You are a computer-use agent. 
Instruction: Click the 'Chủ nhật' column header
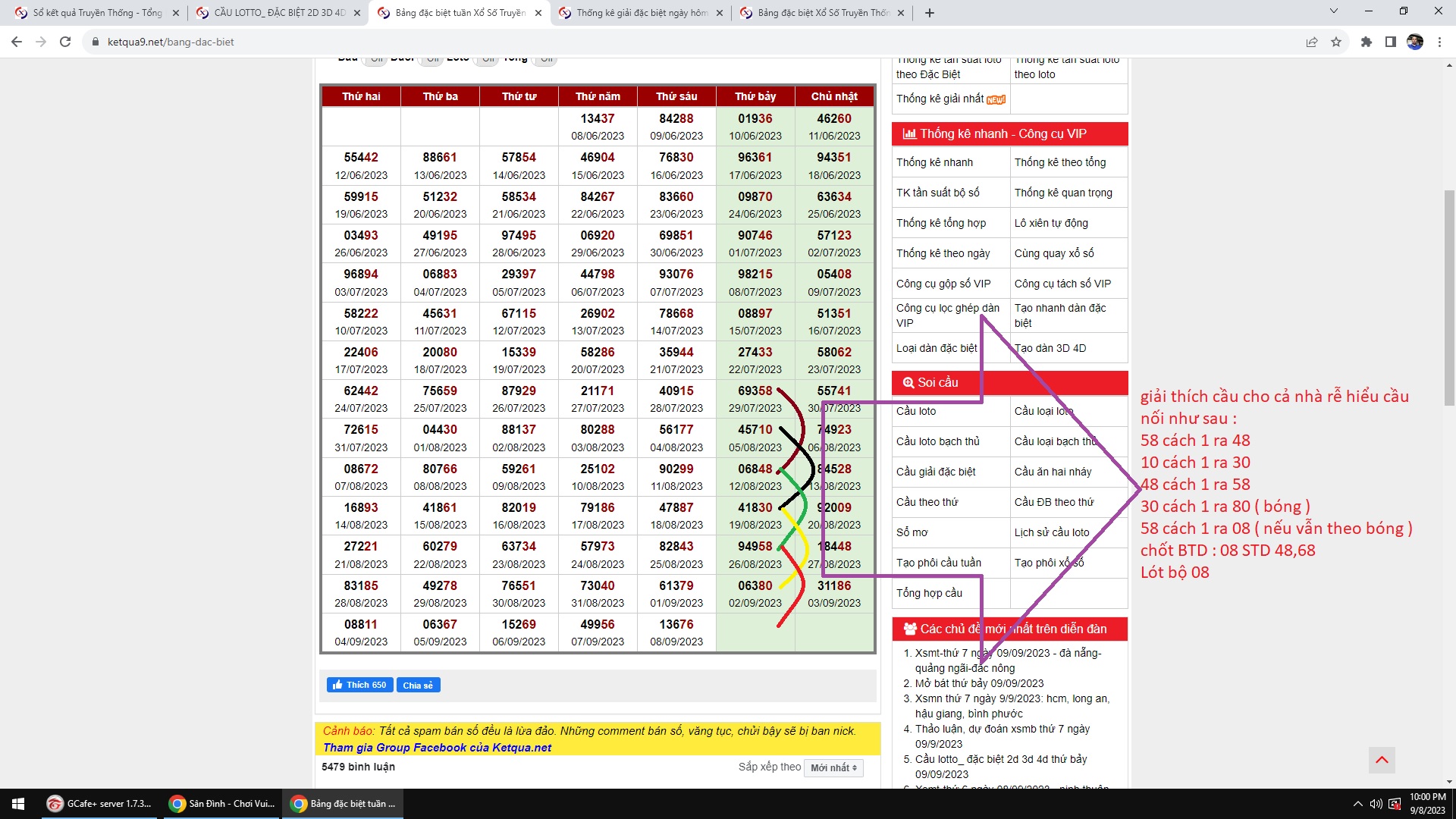click(834, 96)
